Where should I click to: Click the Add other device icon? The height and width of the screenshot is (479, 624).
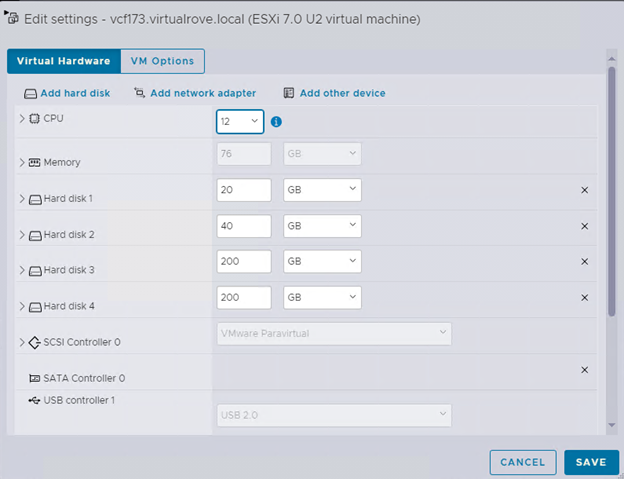pyautogui.click(x=289, y=93)
